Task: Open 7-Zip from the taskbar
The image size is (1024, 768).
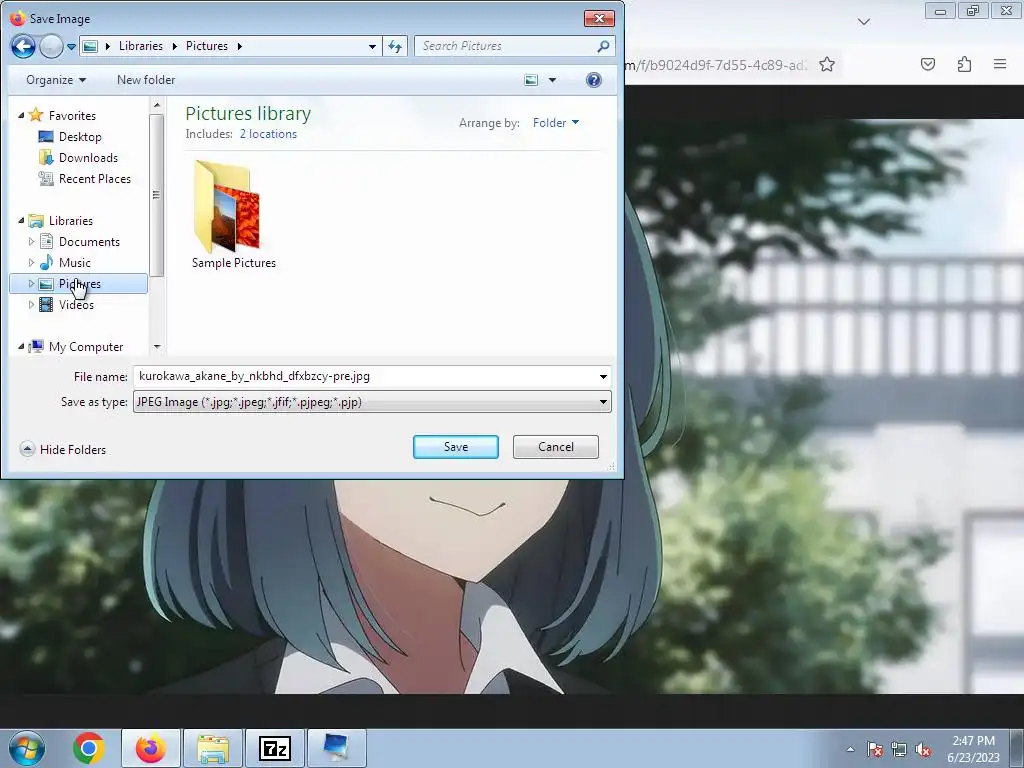Action: (x=275, y=748)
